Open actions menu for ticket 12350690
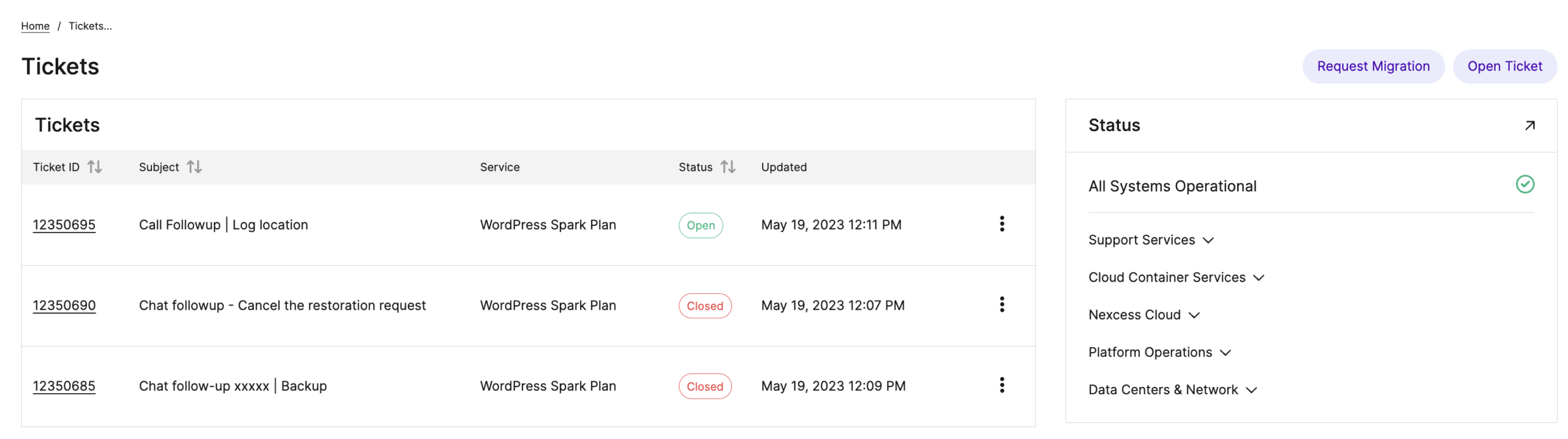1568x439 pixels. (1002, 304)
